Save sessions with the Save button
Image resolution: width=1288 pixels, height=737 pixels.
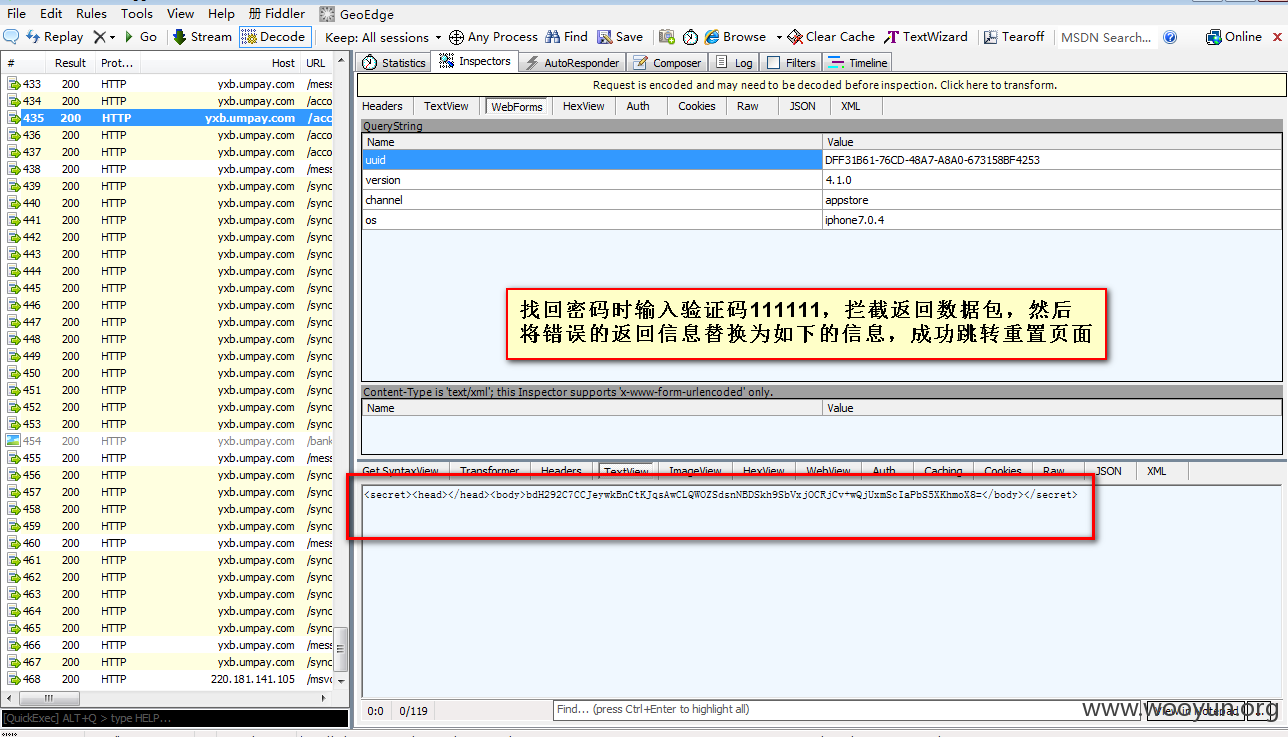(x=620, y=37)
